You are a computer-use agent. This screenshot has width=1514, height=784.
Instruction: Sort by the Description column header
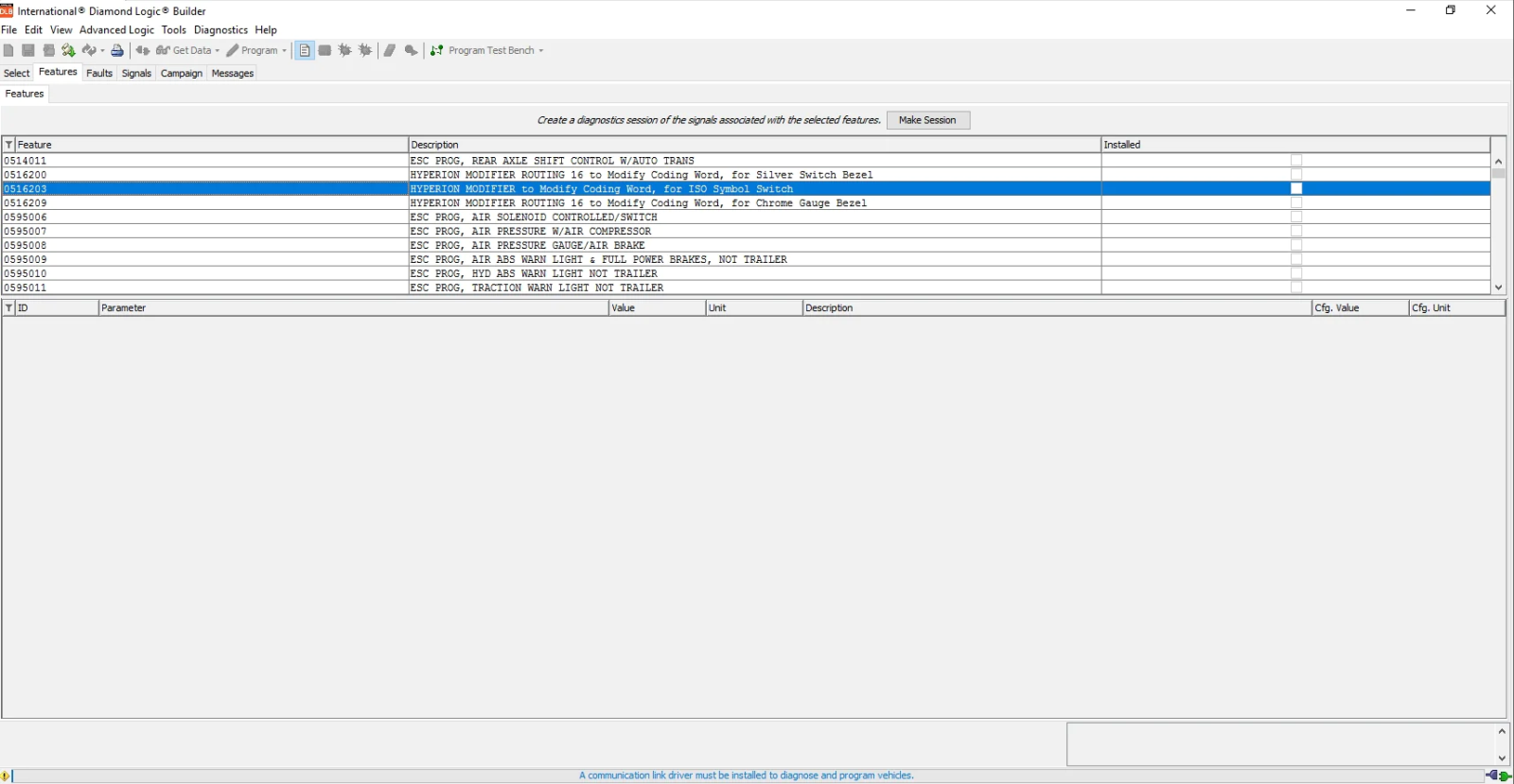(x=754, y=145)
